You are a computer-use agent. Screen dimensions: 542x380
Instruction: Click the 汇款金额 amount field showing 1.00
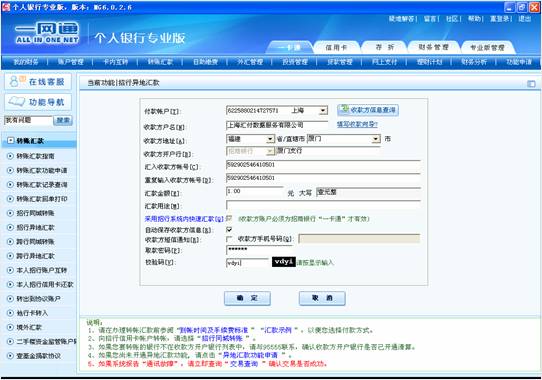pyautogui.click(x=255, y=192)
